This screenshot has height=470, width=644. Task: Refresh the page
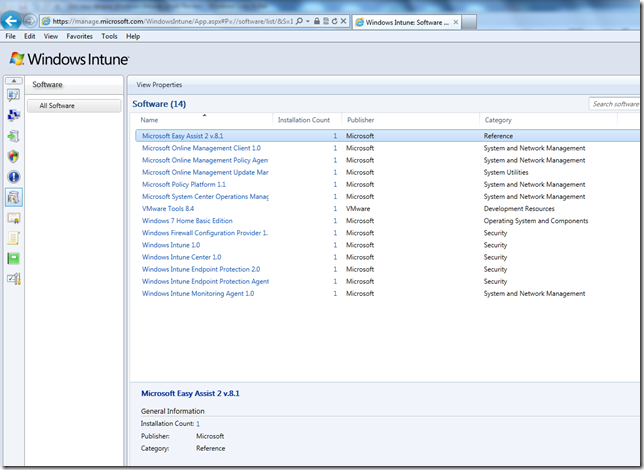(334, 21)
